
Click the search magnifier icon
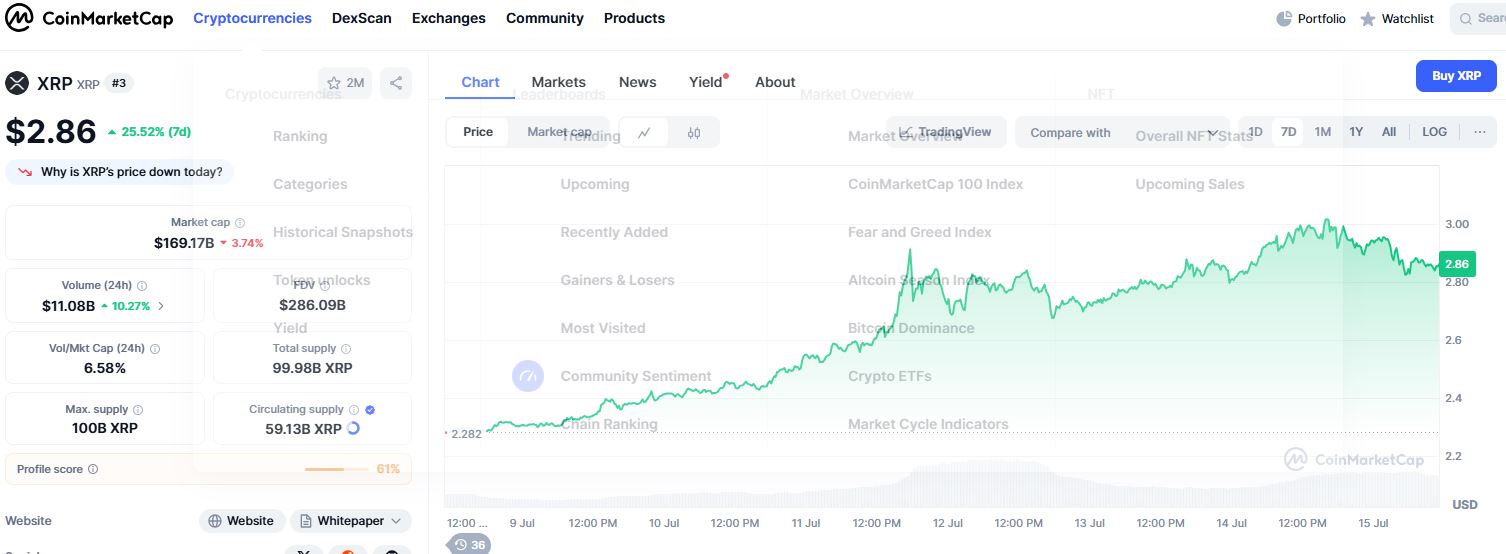[1466, 19]
